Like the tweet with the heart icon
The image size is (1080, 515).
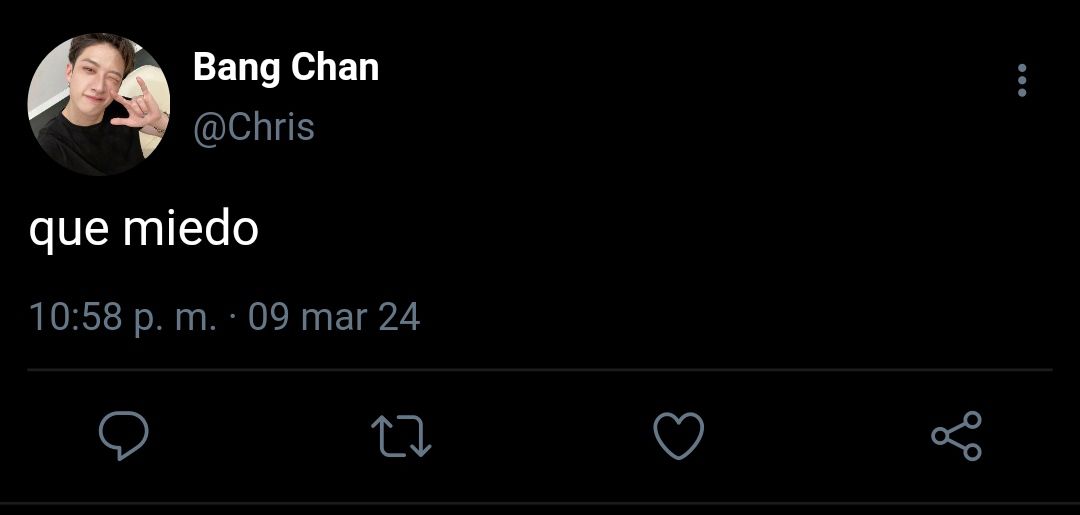(678, 435)
